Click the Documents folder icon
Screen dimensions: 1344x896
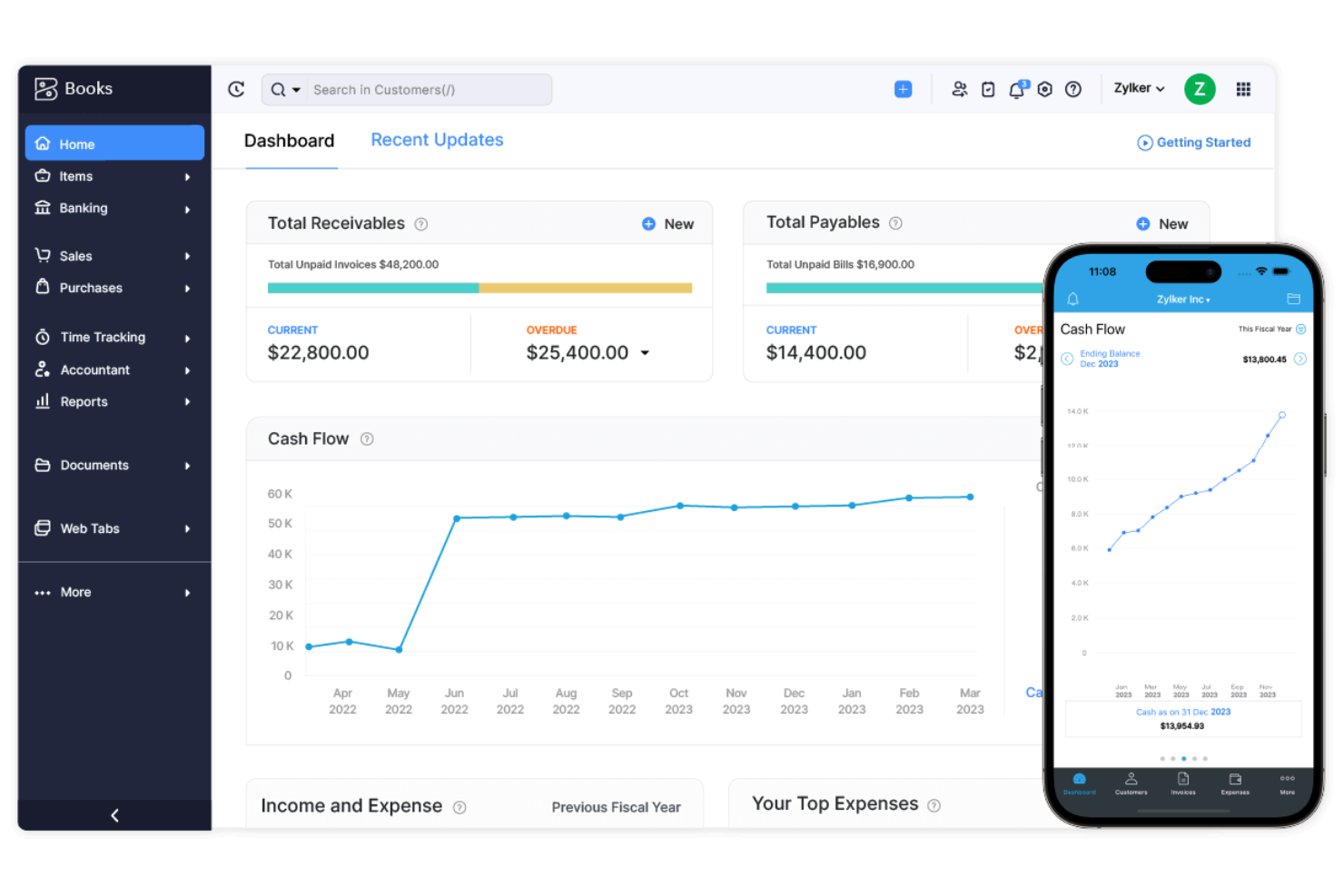43,465
